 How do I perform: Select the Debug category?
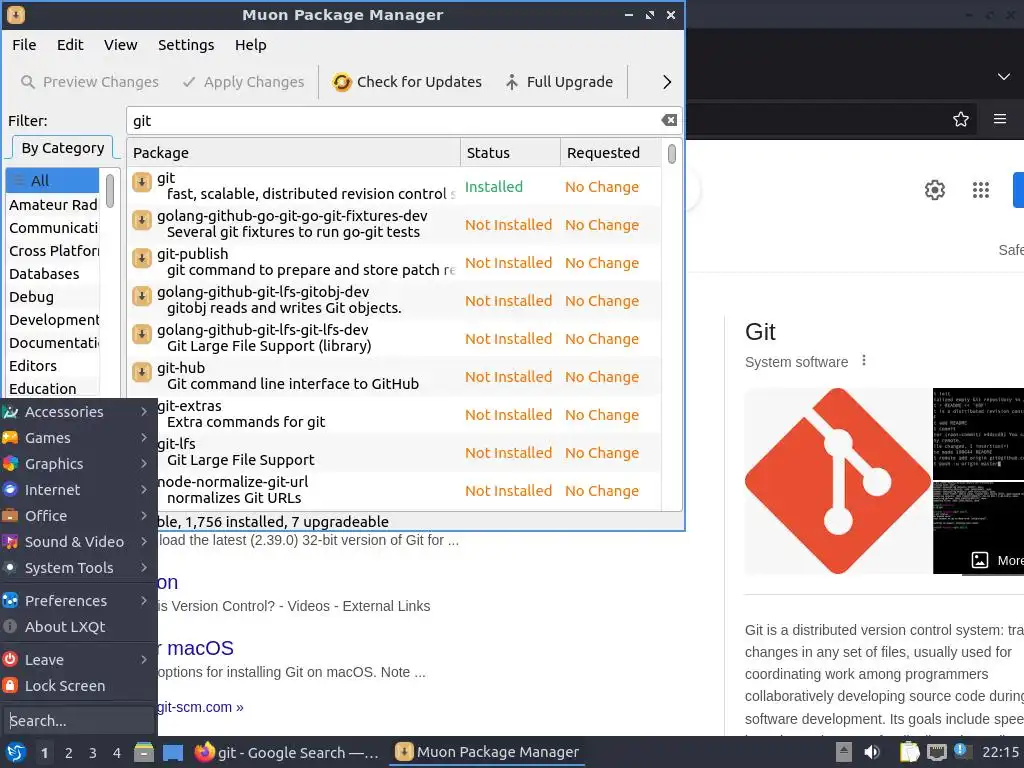(52, 296)
